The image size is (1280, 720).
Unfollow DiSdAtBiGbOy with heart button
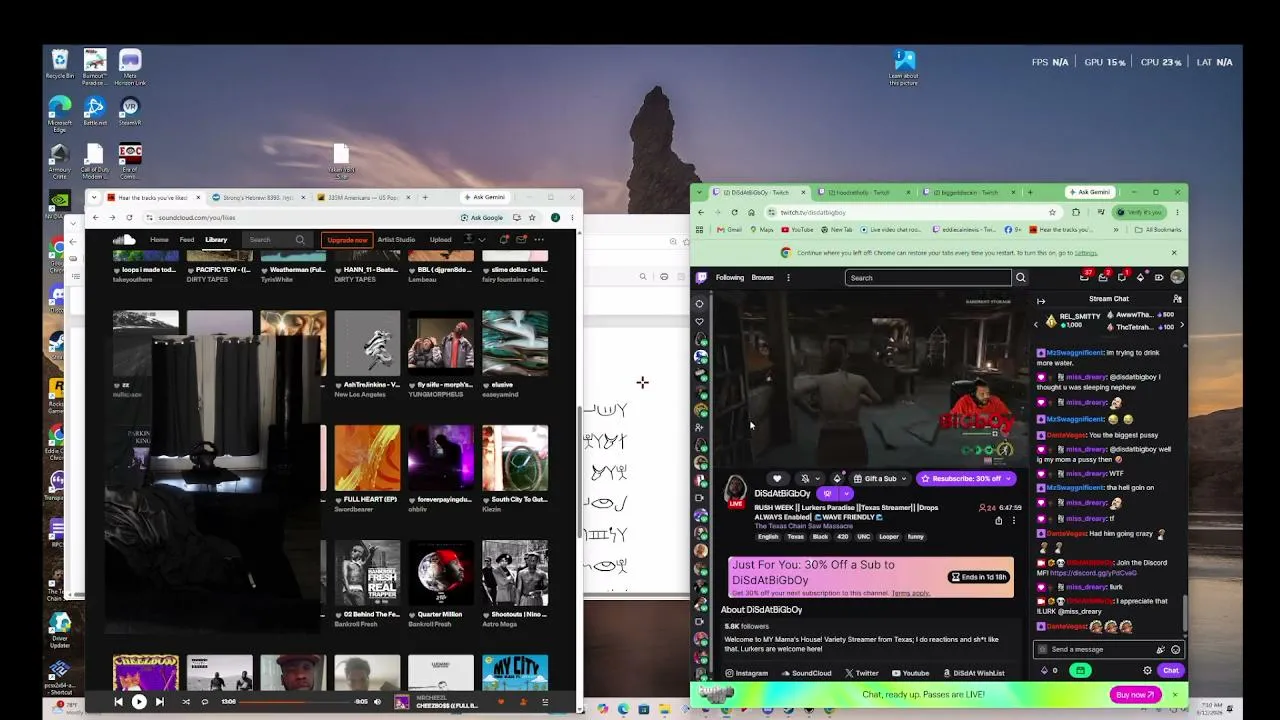click(x=777, y=478)
